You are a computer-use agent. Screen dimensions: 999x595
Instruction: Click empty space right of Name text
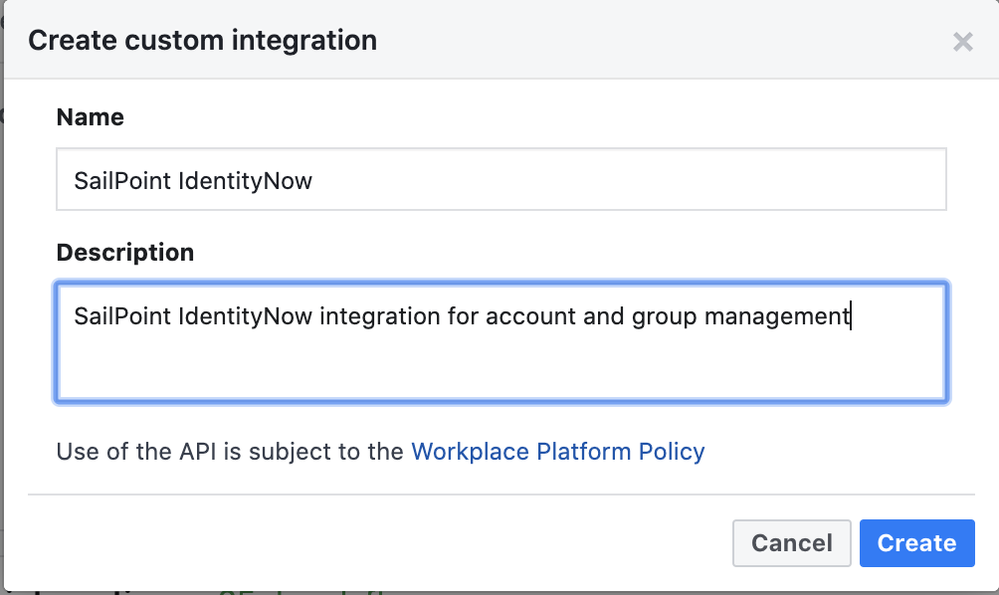click(650, 181)
